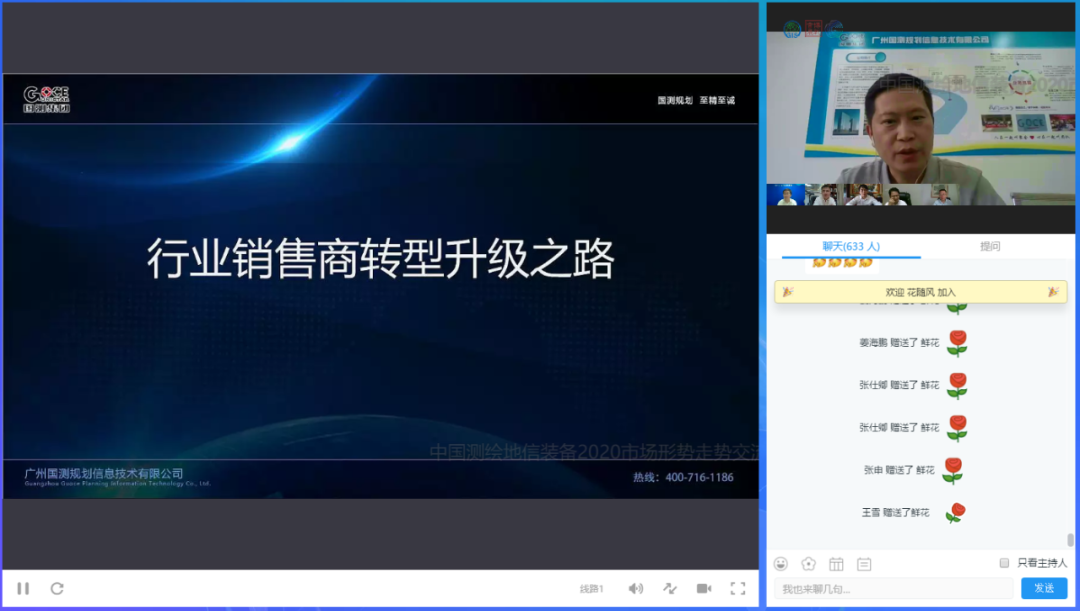Viewport: 1080px width, 611px height.
Task: Switch to the 提问 tab
Action: pos(990,247)
